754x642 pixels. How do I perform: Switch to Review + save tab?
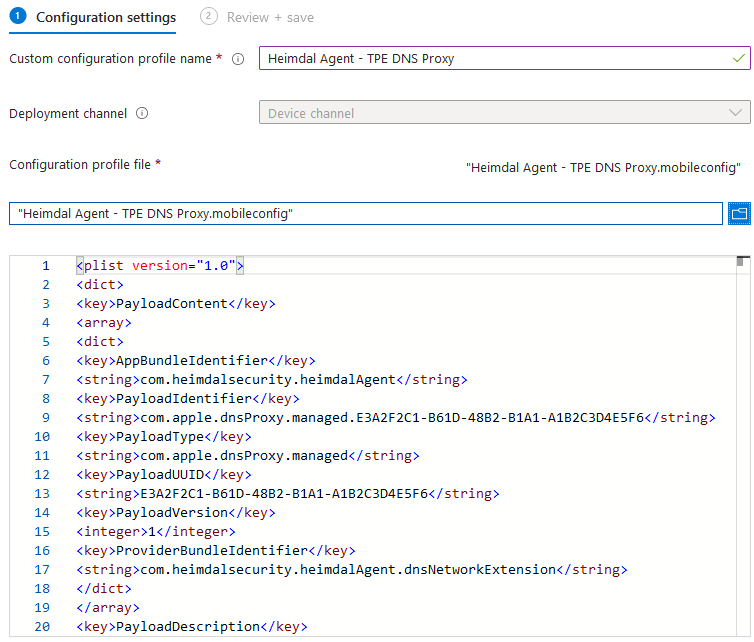click(x=257, y=18)
